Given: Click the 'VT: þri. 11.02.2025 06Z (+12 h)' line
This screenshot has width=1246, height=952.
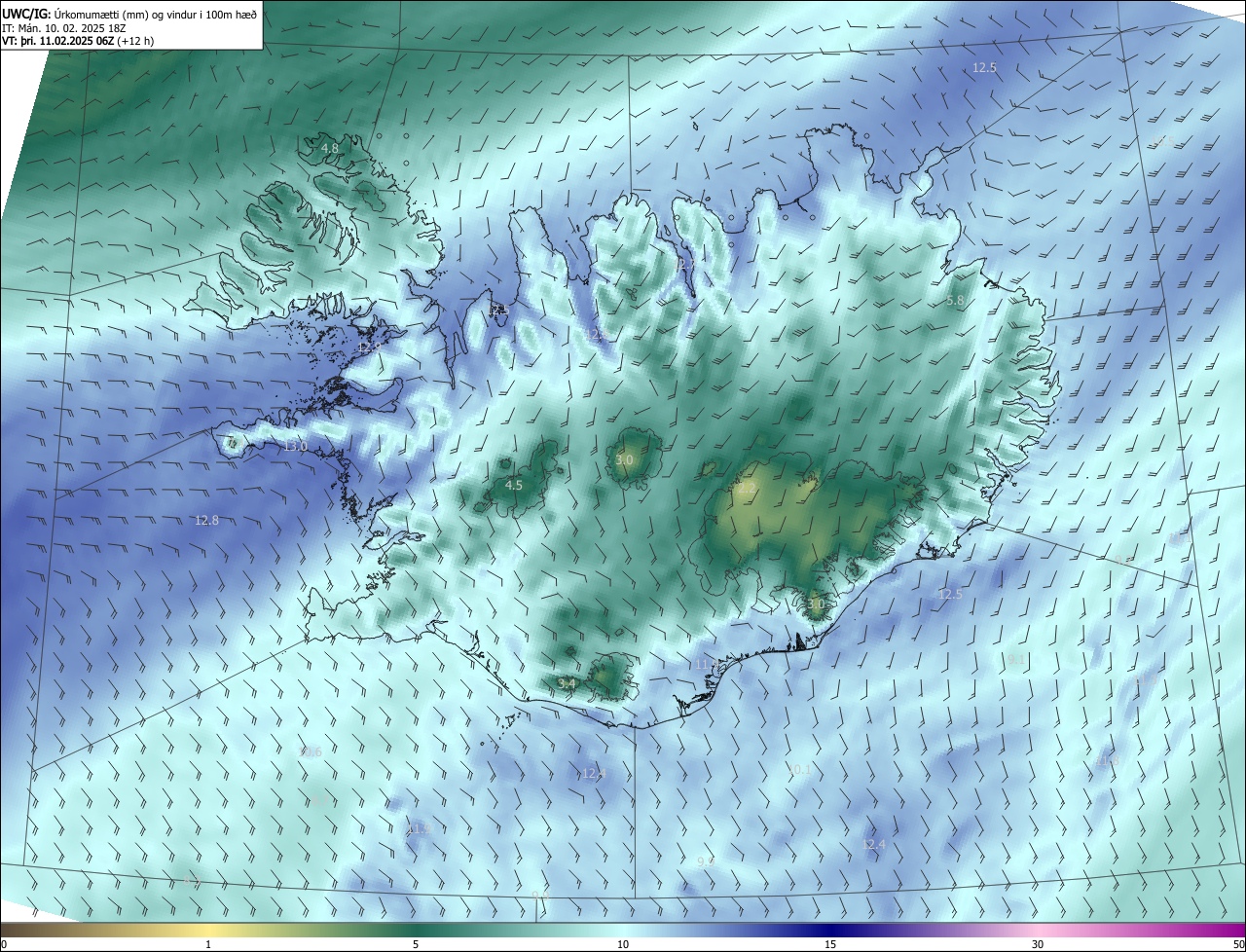Looking at the screenshot, I should pyautogui.click(x=78, y=41).
